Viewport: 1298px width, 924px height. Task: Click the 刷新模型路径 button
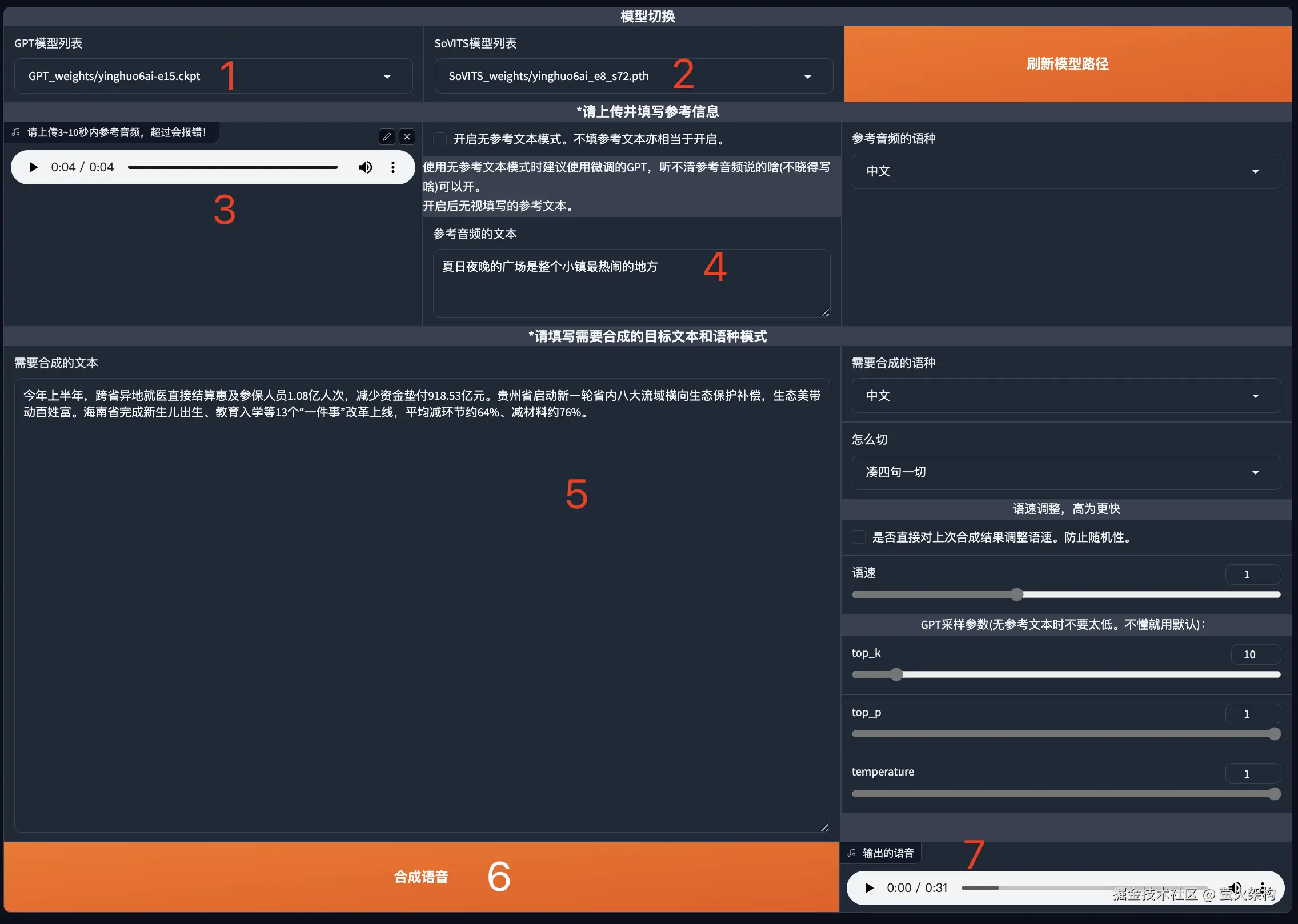(1067, 64)
